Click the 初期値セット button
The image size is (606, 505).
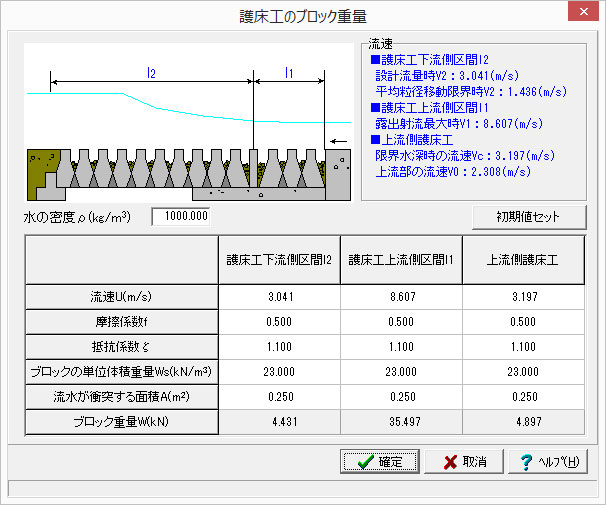[x=529, y=217]
